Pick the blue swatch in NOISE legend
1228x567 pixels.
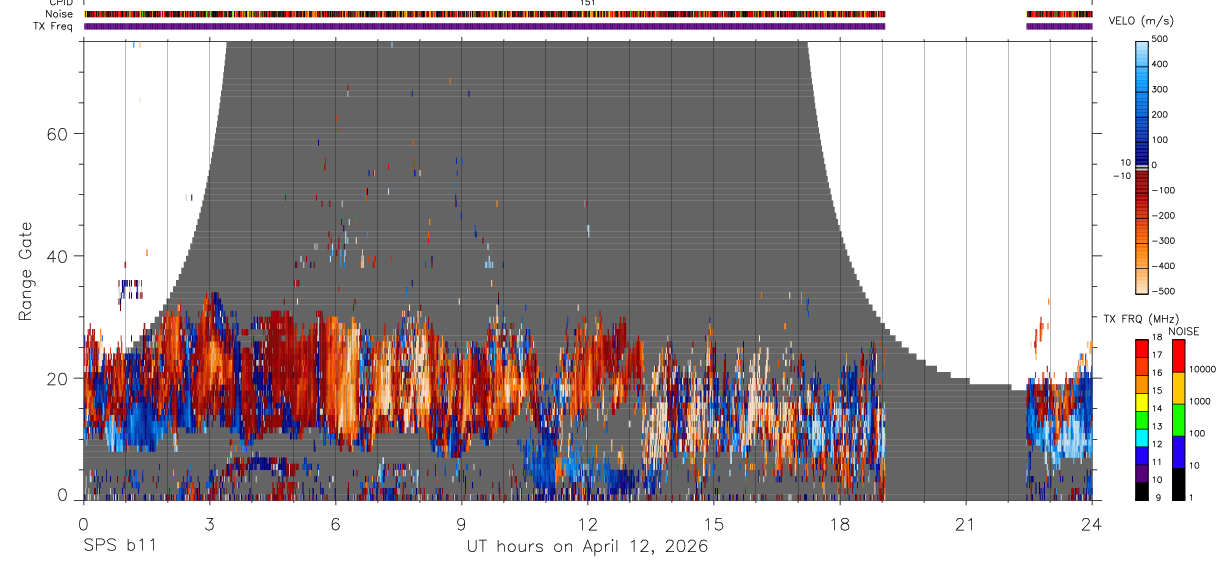(1178, 452)
